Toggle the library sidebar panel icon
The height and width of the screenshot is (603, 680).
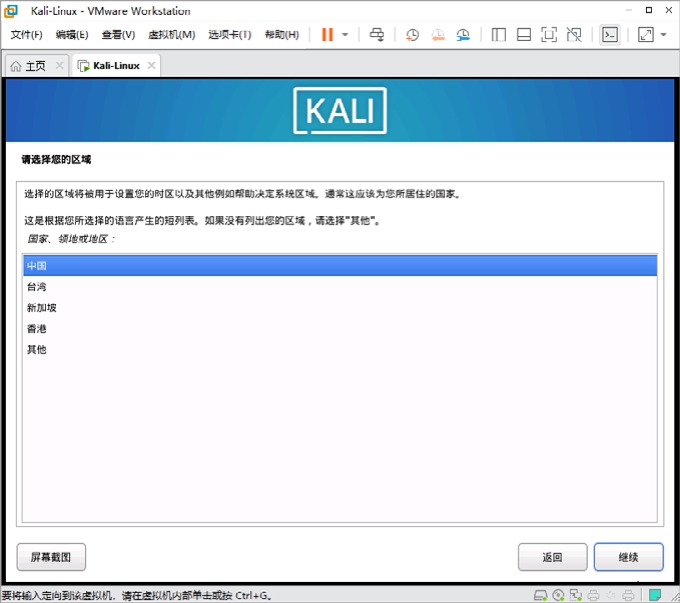[499, 35]
